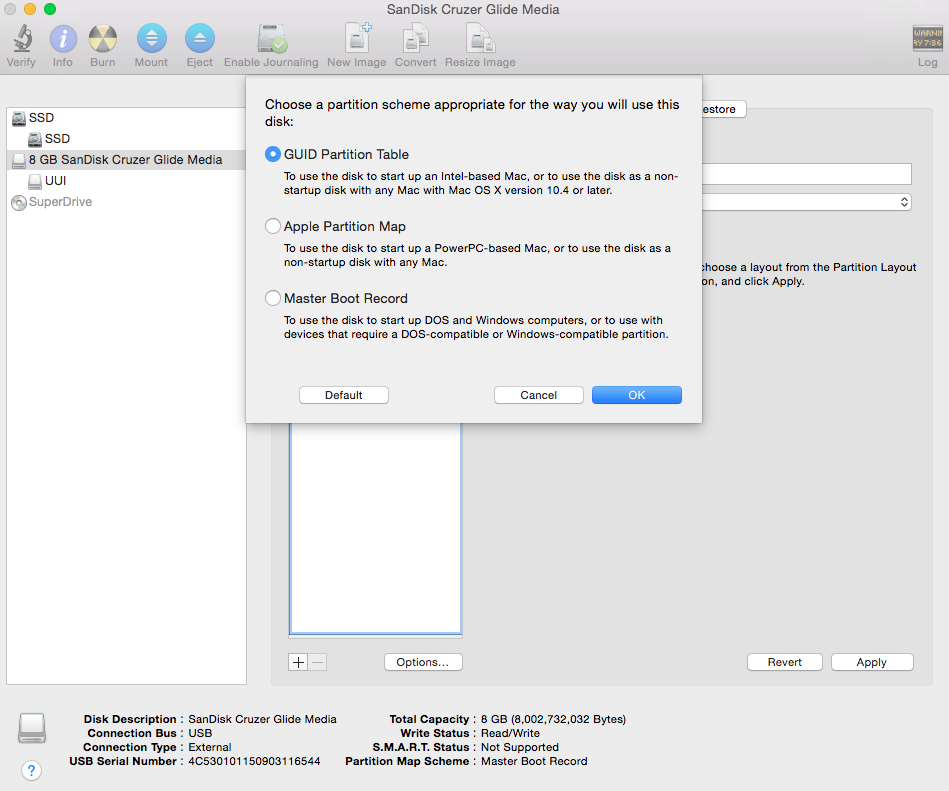The image size is (949, 791).
Task: Click the Mount toolbar icon
Action: point(151,39)
